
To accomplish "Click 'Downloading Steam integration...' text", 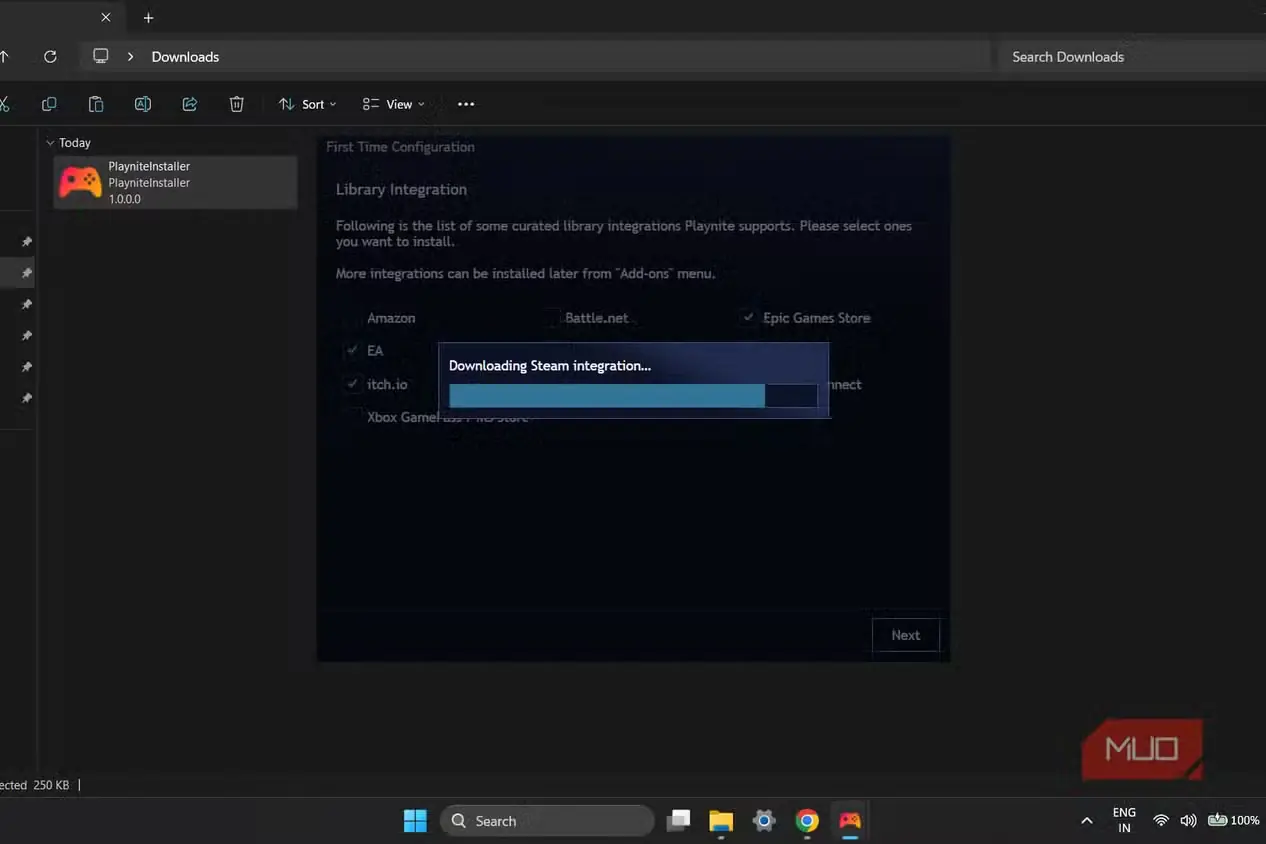I will pos(550,366).
